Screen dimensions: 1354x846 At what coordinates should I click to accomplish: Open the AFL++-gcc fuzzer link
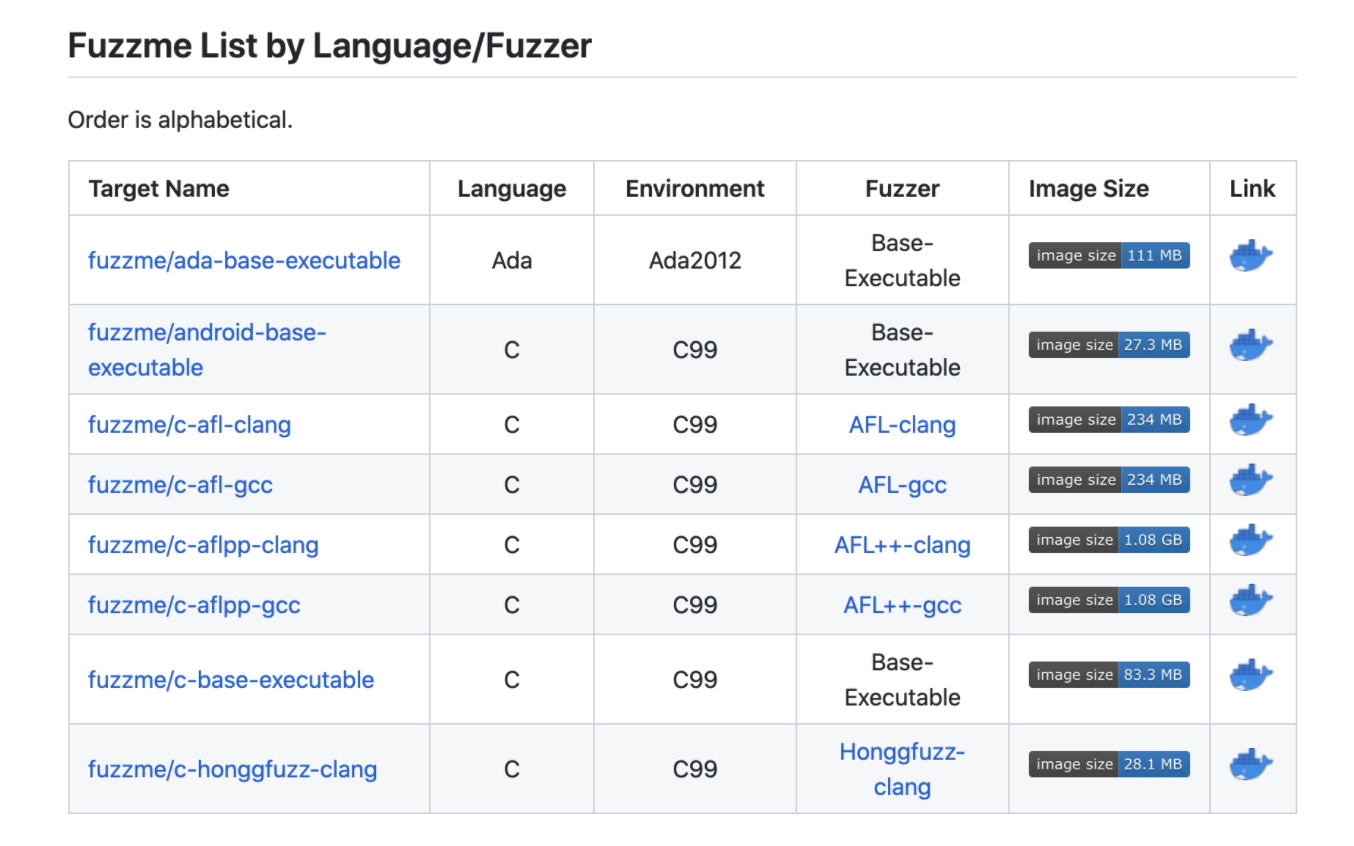pyautogui.click(x=901, y=605)
